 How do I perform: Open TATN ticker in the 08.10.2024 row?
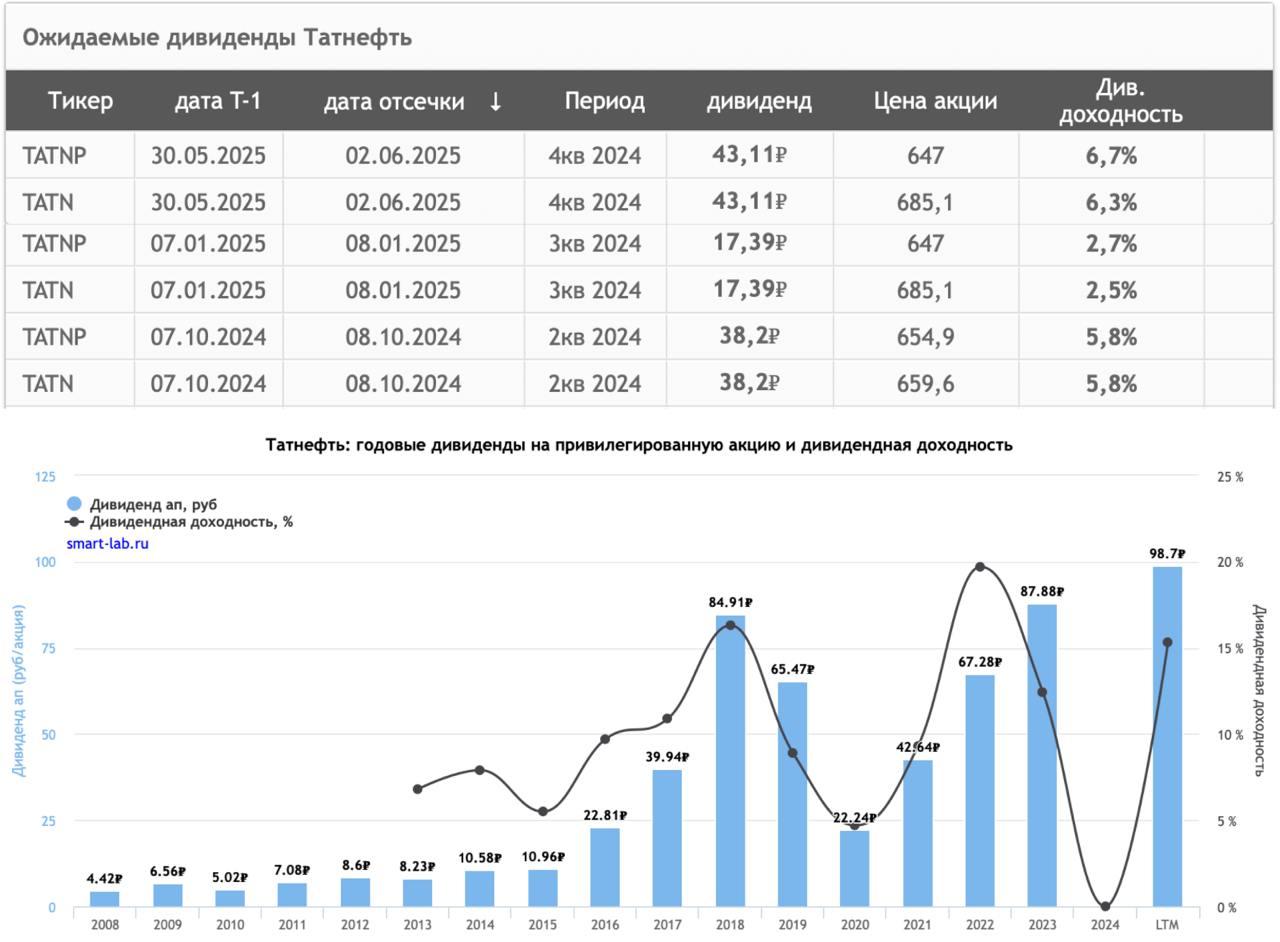[x=48, y=384]
